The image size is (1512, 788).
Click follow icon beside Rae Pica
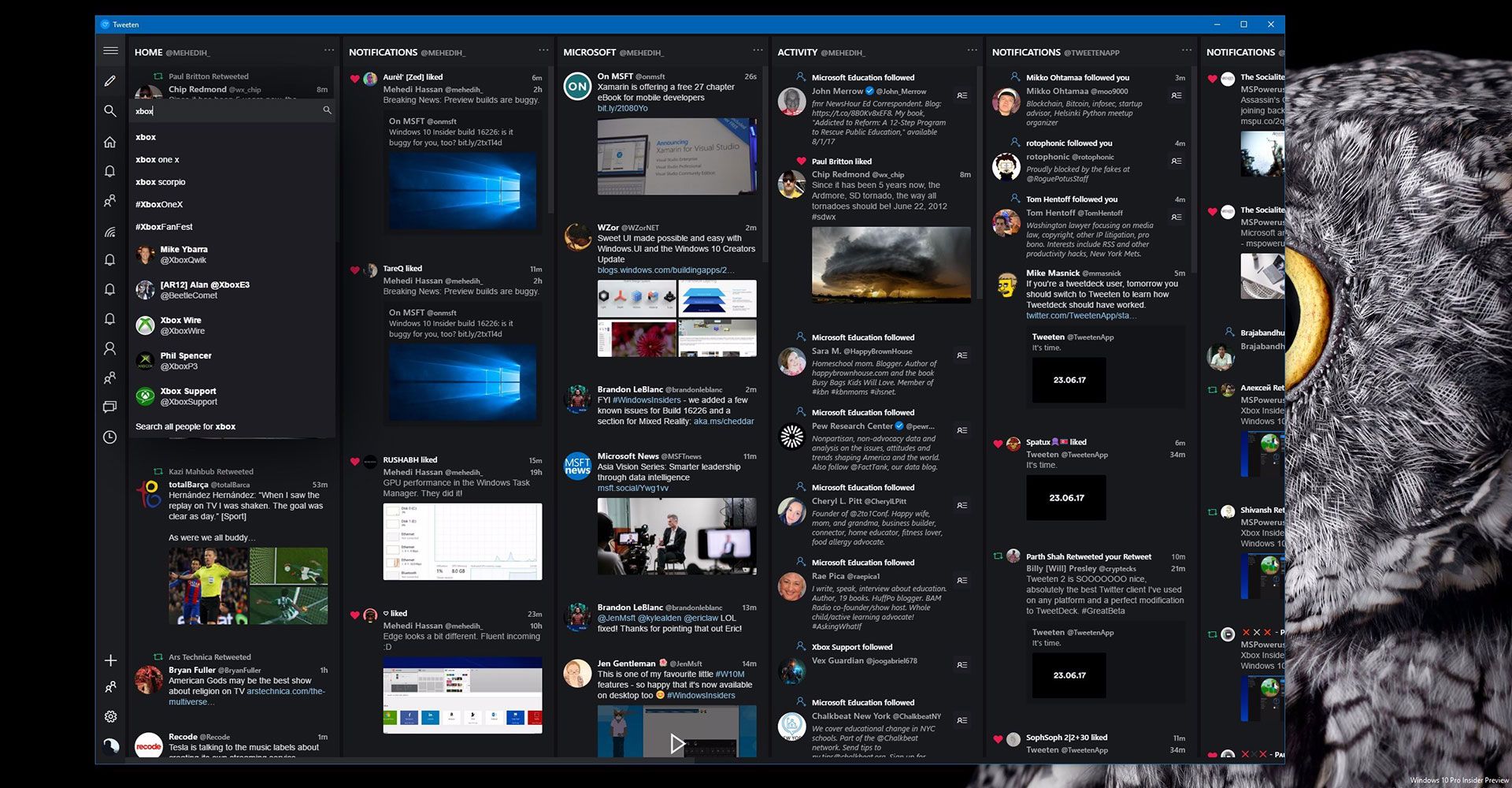962,580
